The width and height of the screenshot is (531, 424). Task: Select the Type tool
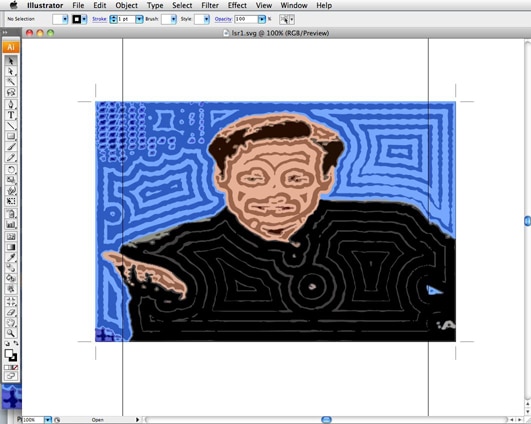click(x=11, y=115)
